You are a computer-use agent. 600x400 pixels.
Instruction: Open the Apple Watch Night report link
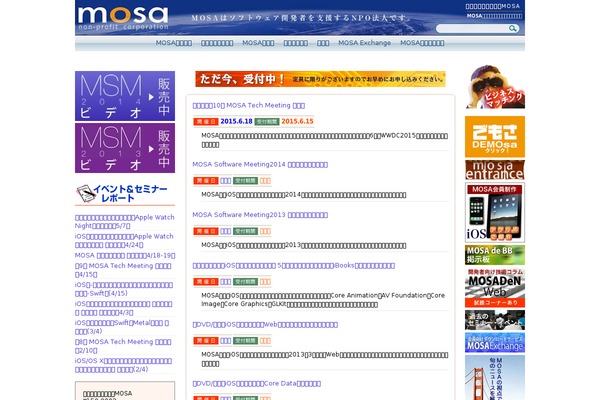pyautogui.click(x=125, y=221)
